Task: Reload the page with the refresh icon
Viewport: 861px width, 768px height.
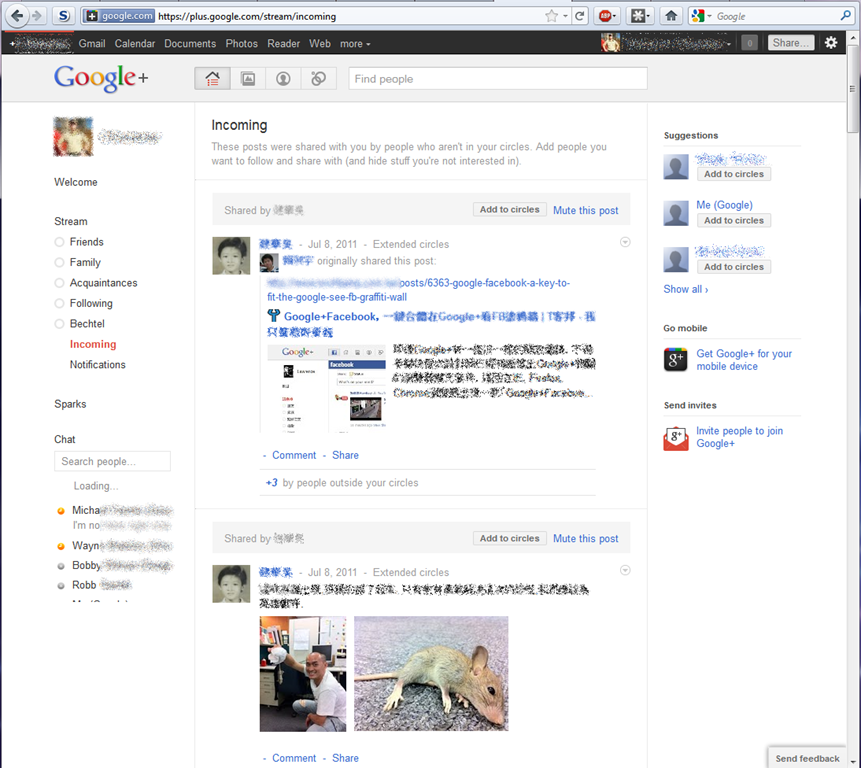Action: (x=579, y=16)
